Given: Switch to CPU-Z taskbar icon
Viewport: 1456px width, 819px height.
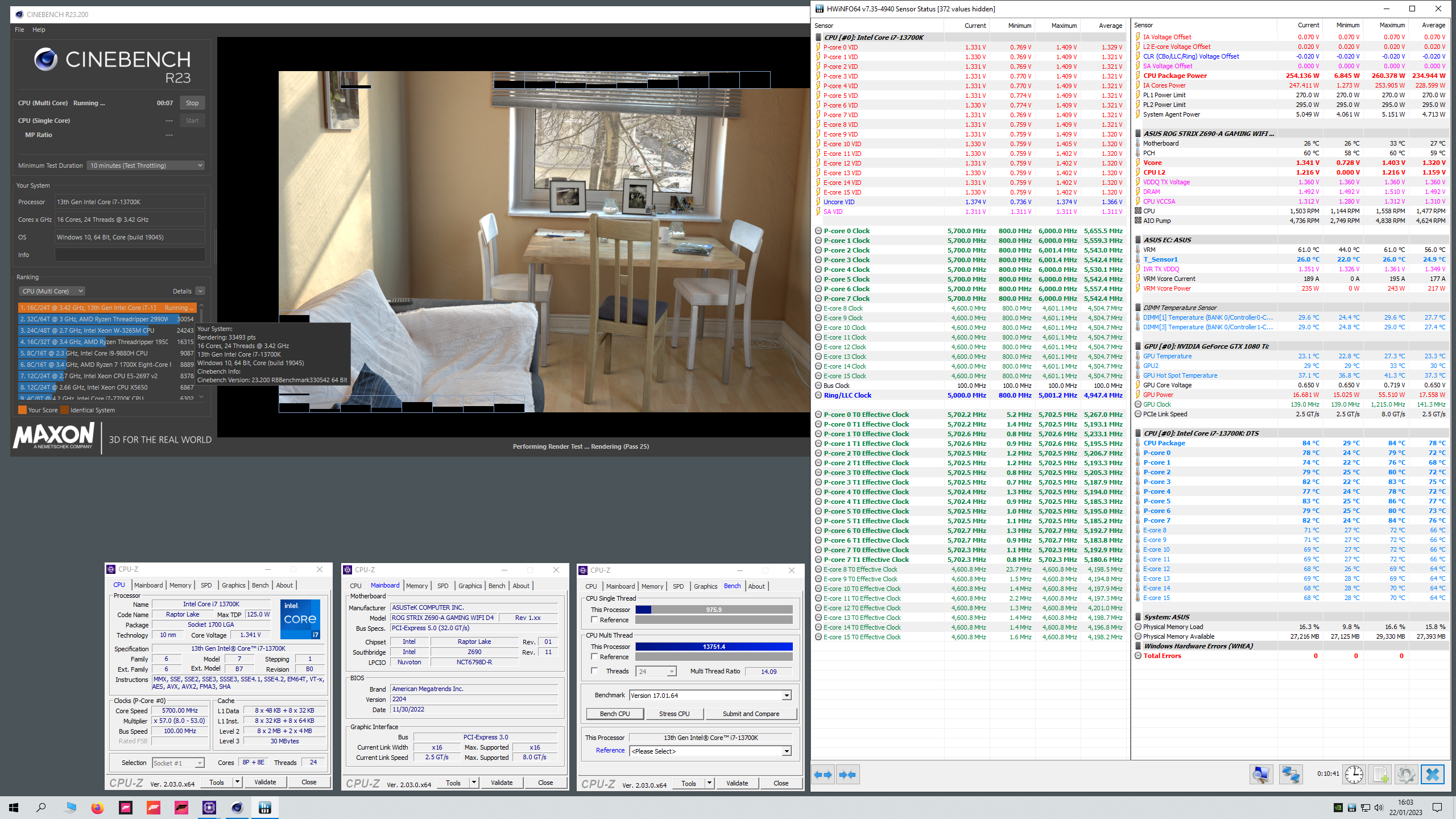Looking at the screenshot, I should pyautogui.click(x=209, y=808).
